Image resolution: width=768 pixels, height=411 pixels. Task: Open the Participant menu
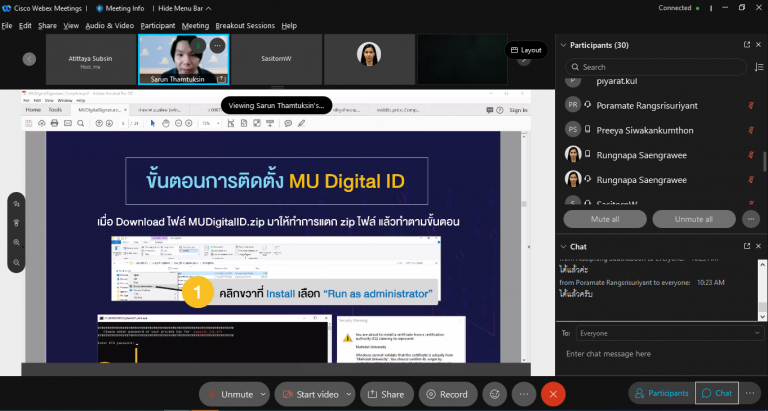point(158,25)
